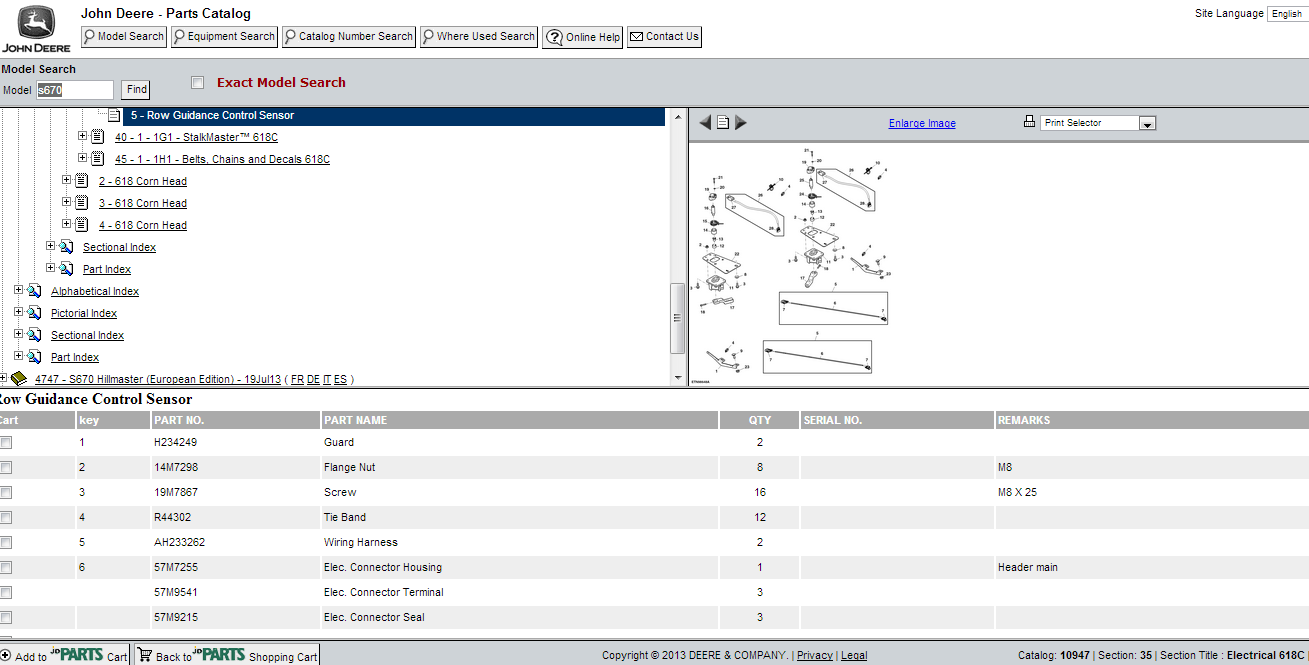This screenshot has height=665, width=1309.
Task: Check the box for Elec. Connector Seal
Action: (6, 617)
